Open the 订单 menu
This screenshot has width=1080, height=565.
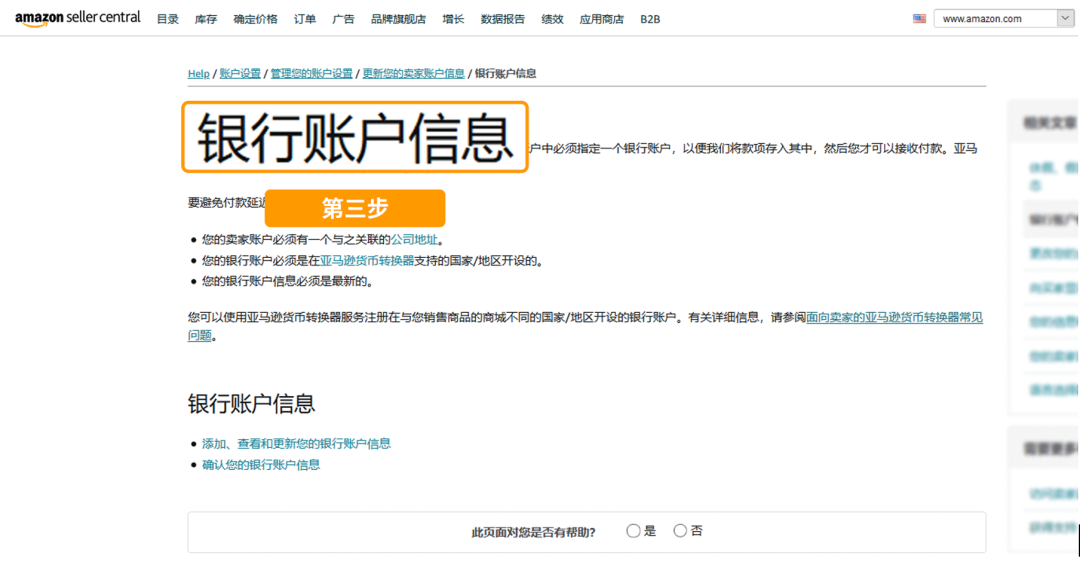tap(305, 19)
